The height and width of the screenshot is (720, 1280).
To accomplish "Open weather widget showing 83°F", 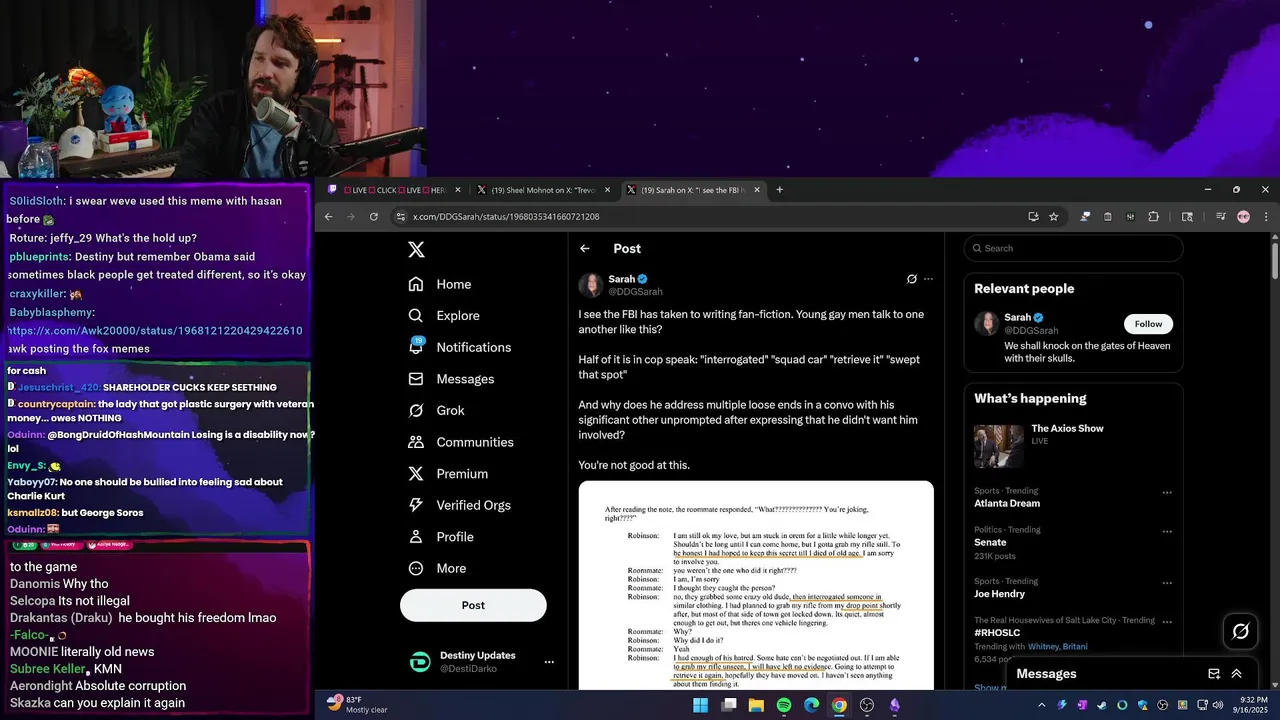I will (x=357, y=705).
